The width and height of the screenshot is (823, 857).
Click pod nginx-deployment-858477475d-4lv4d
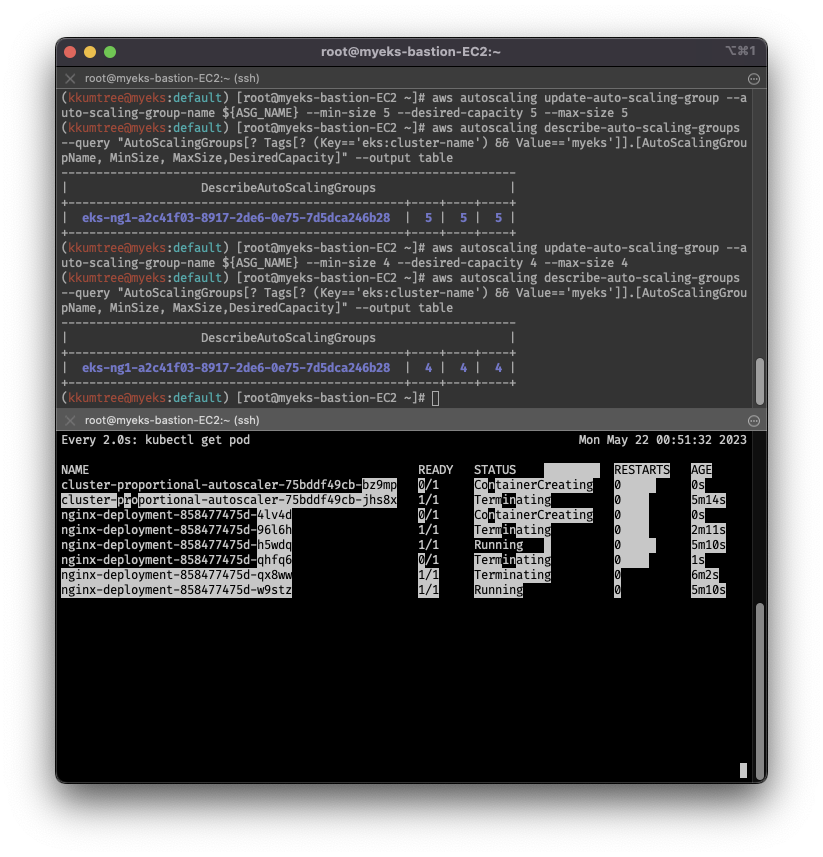click(177, 515)
